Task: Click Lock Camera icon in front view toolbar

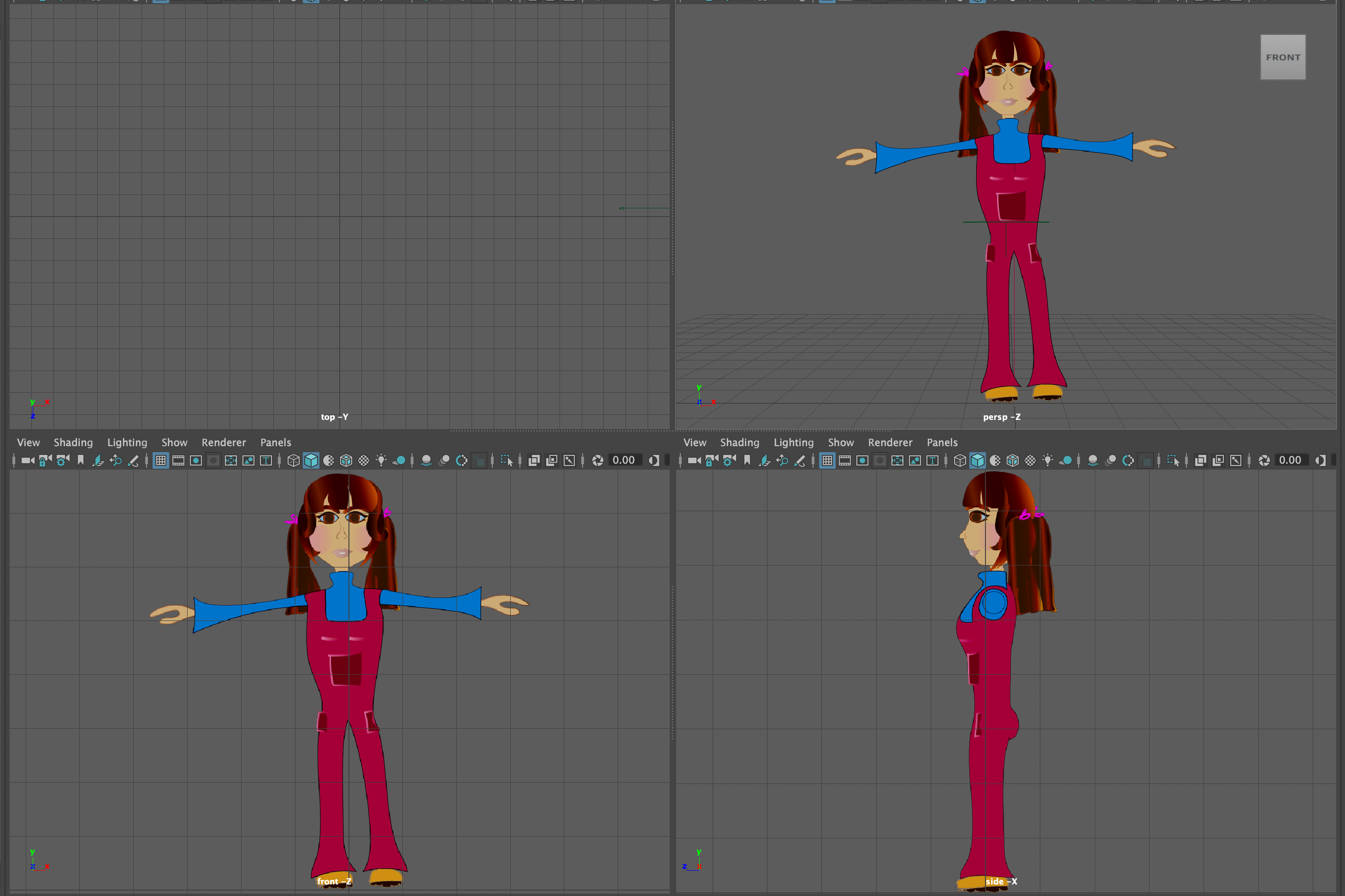Action: pos(45,460)
